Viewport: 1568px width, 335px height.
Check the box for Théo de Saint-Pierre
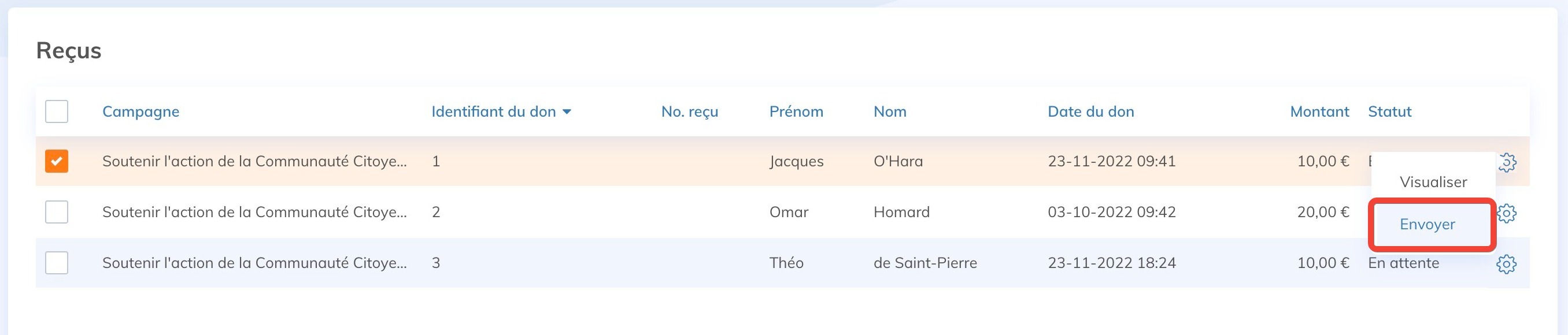(57, 263)
